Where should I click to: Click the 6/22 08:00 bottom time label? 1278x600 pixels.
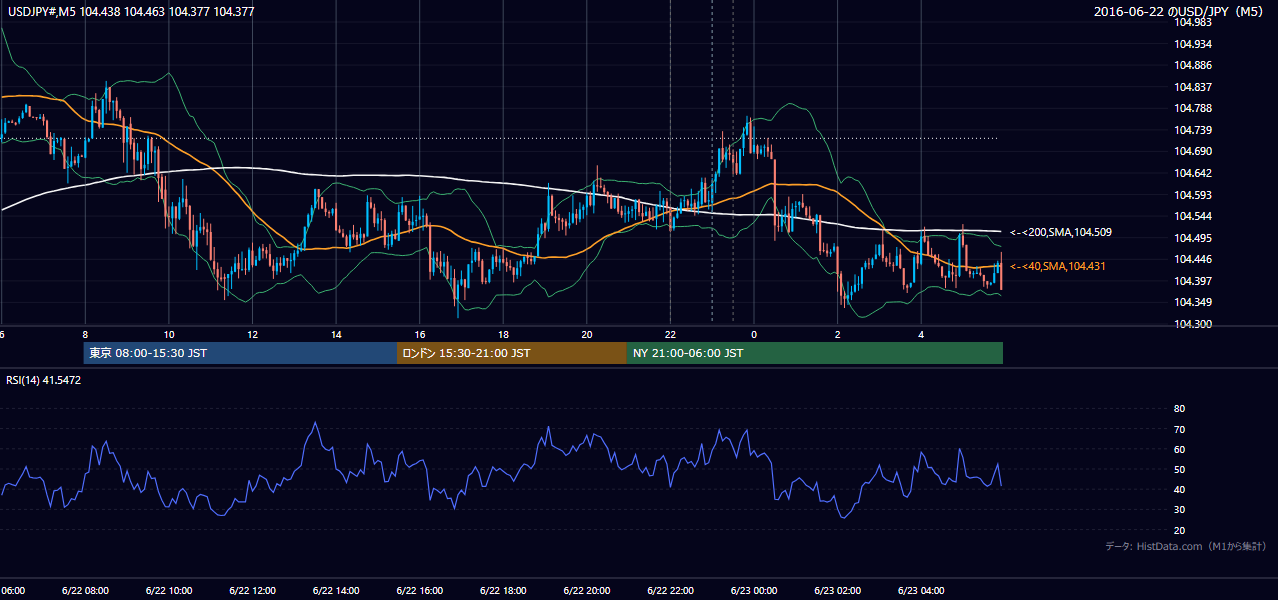(85, 590)
